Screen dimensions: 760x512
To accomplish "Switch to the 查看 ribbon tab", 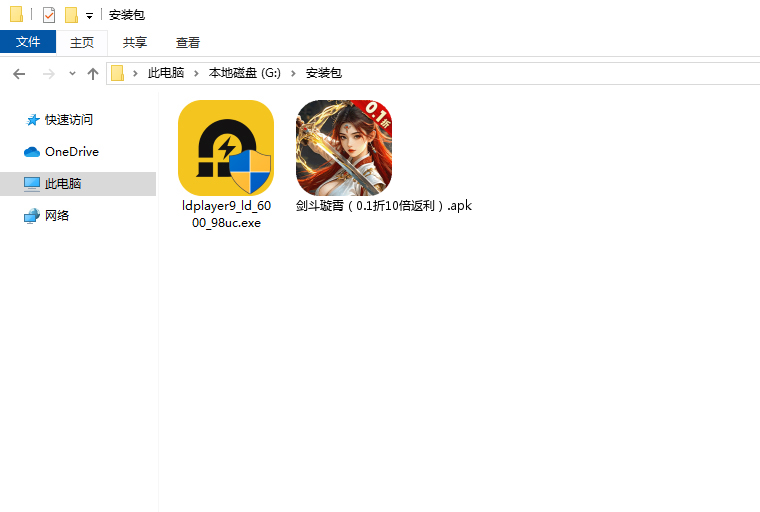I will (x=188, y=42).
